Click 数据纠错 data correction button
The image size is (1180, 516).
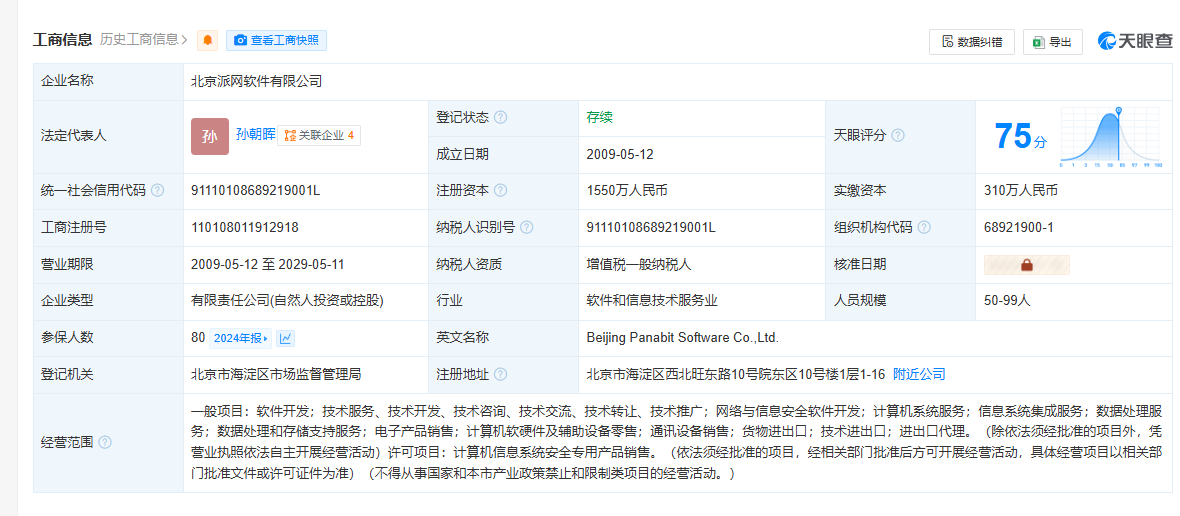[x=972, y=42]
